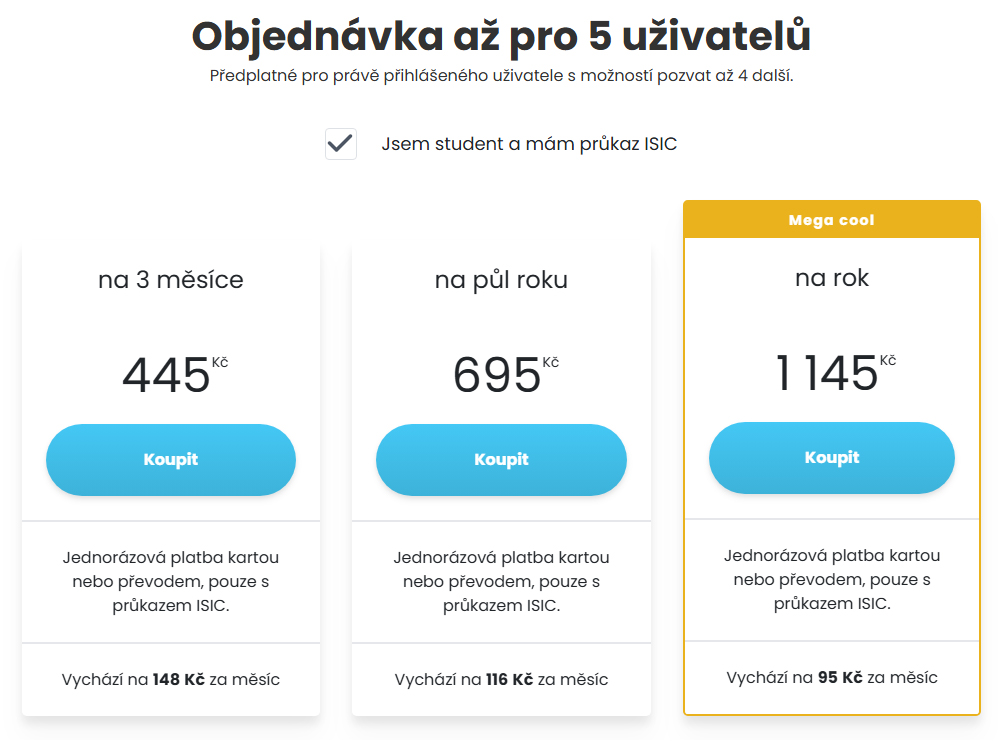
Task: Select the "na 3 měsíce" plan title
Action: coord(171,280)
